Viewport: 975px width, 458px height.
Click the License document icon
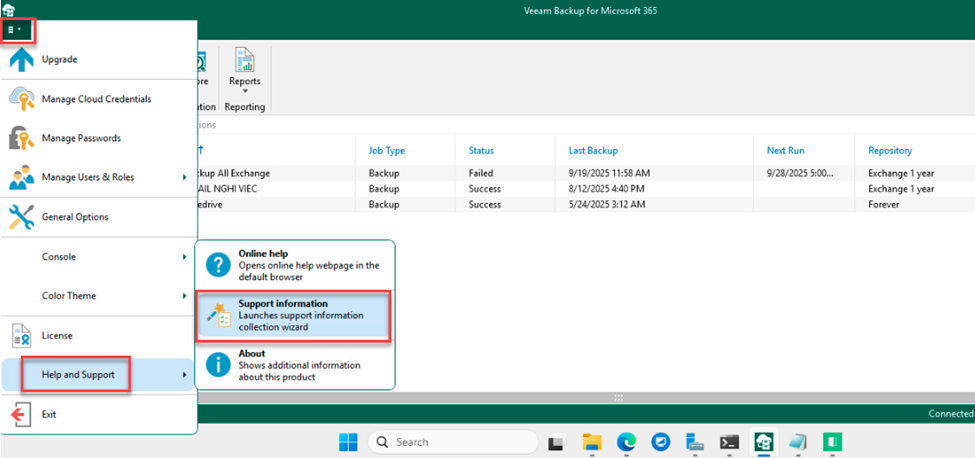pos(21,335)
